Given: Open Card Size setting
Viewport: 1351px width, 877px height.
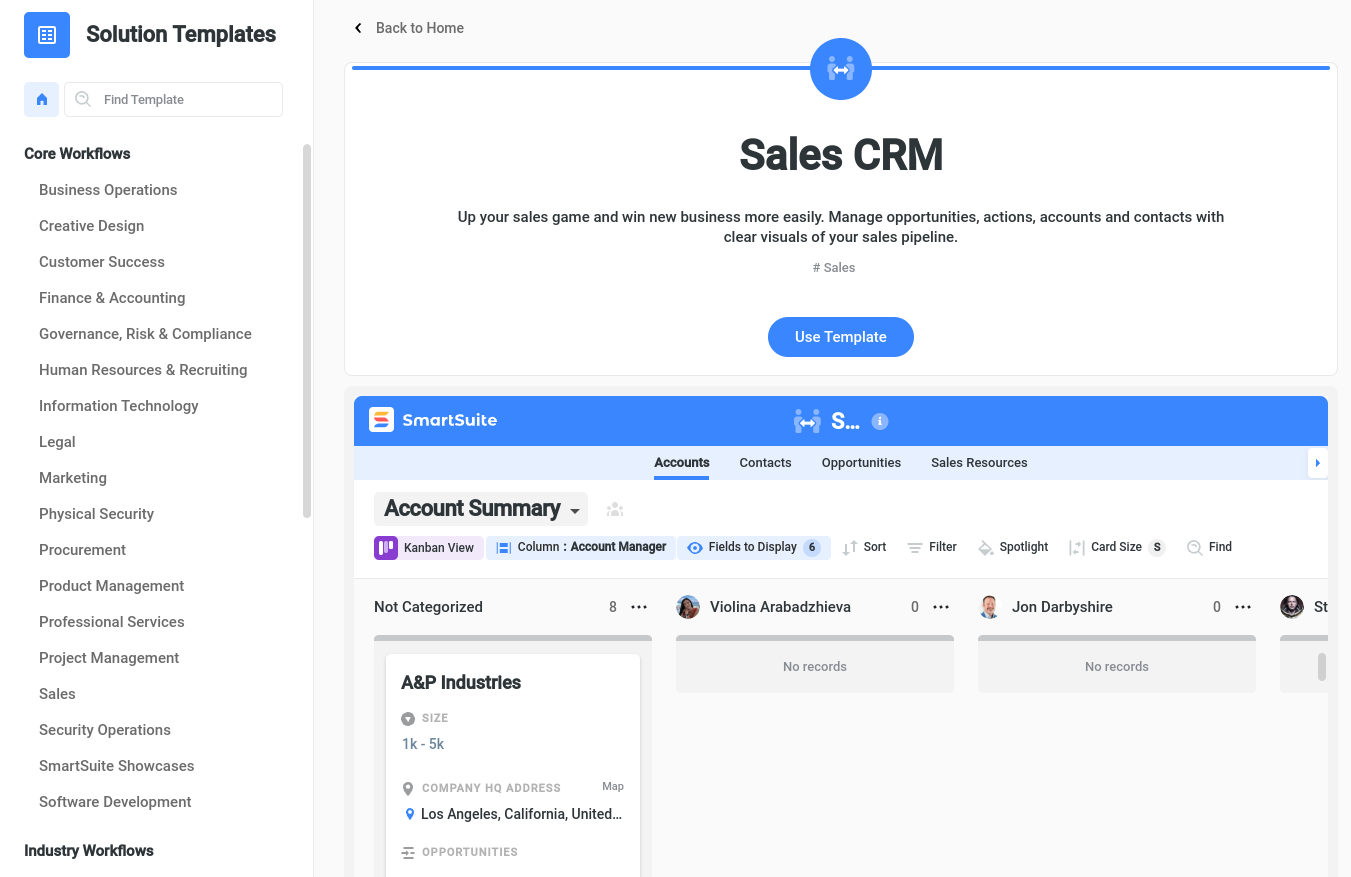Looking at the screenshot, I should (1116, 547).
